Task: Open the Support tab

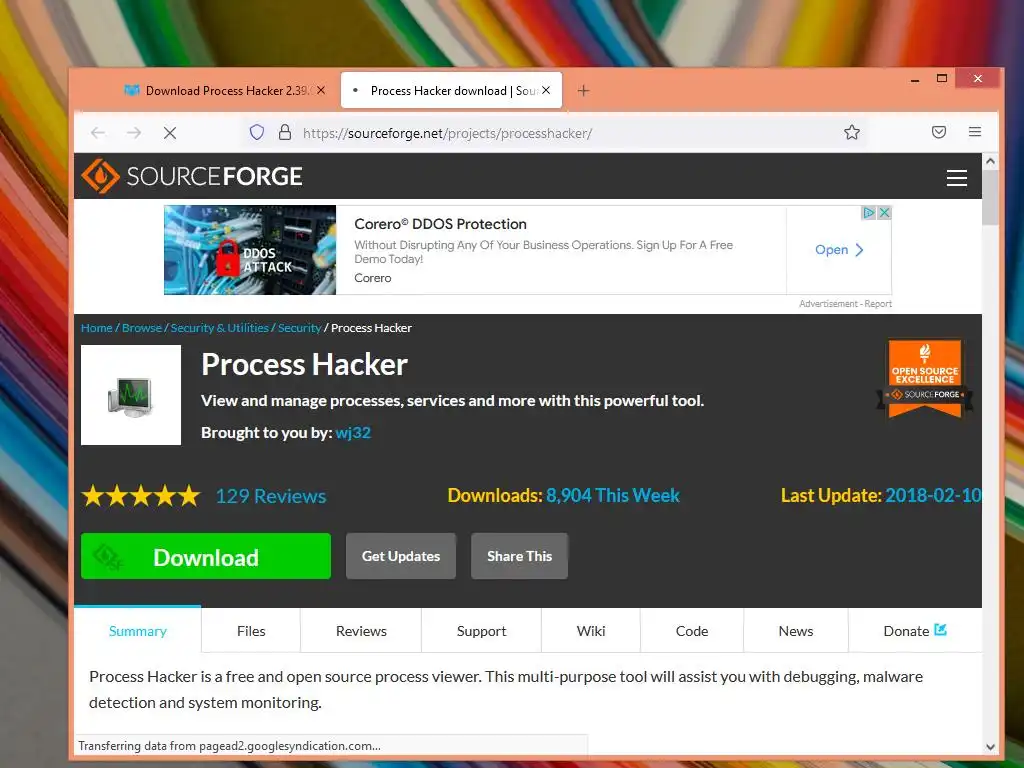Action: (481, 631)
